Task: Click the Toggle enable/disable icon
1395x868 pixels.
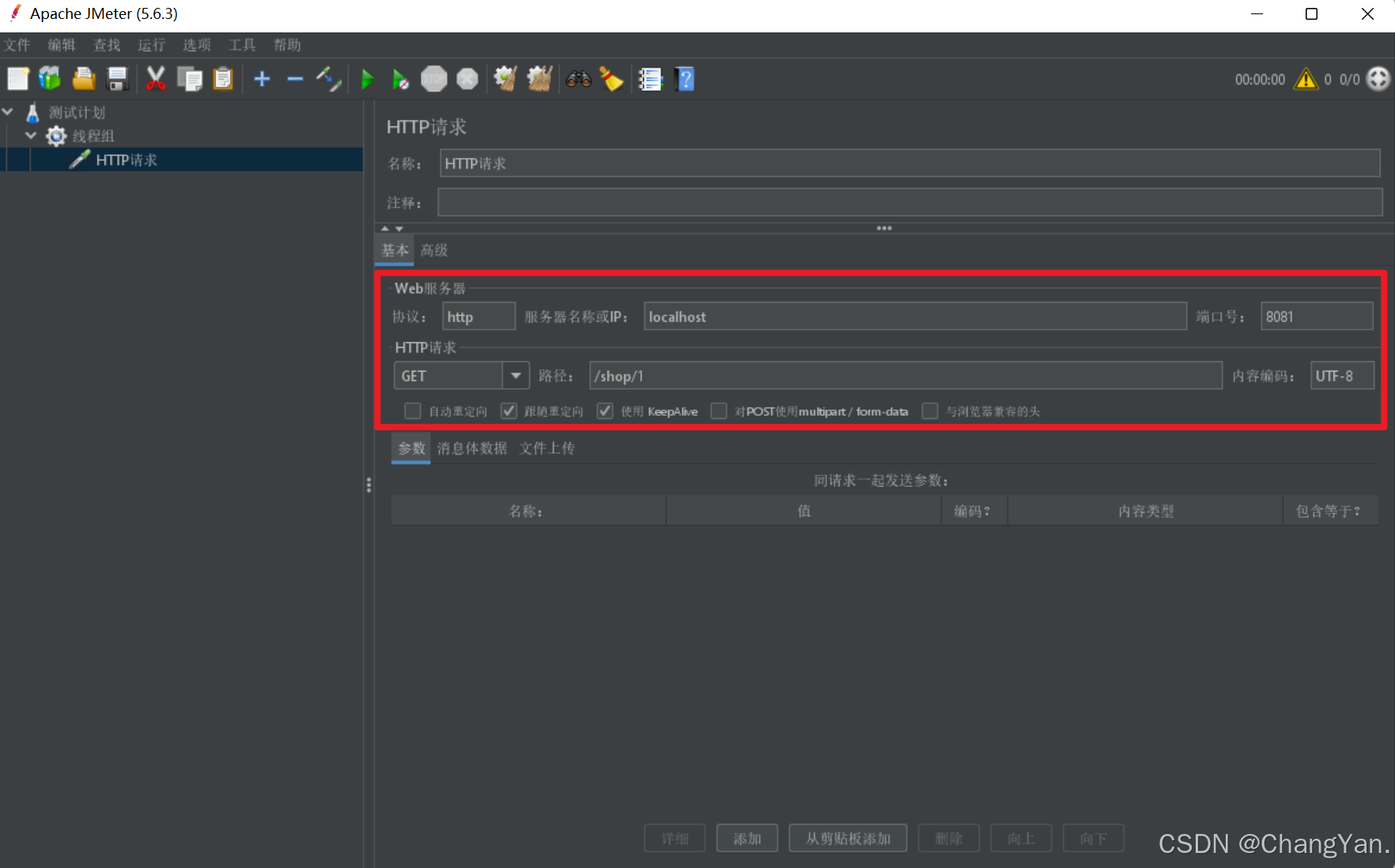Action: coord(328,79)
